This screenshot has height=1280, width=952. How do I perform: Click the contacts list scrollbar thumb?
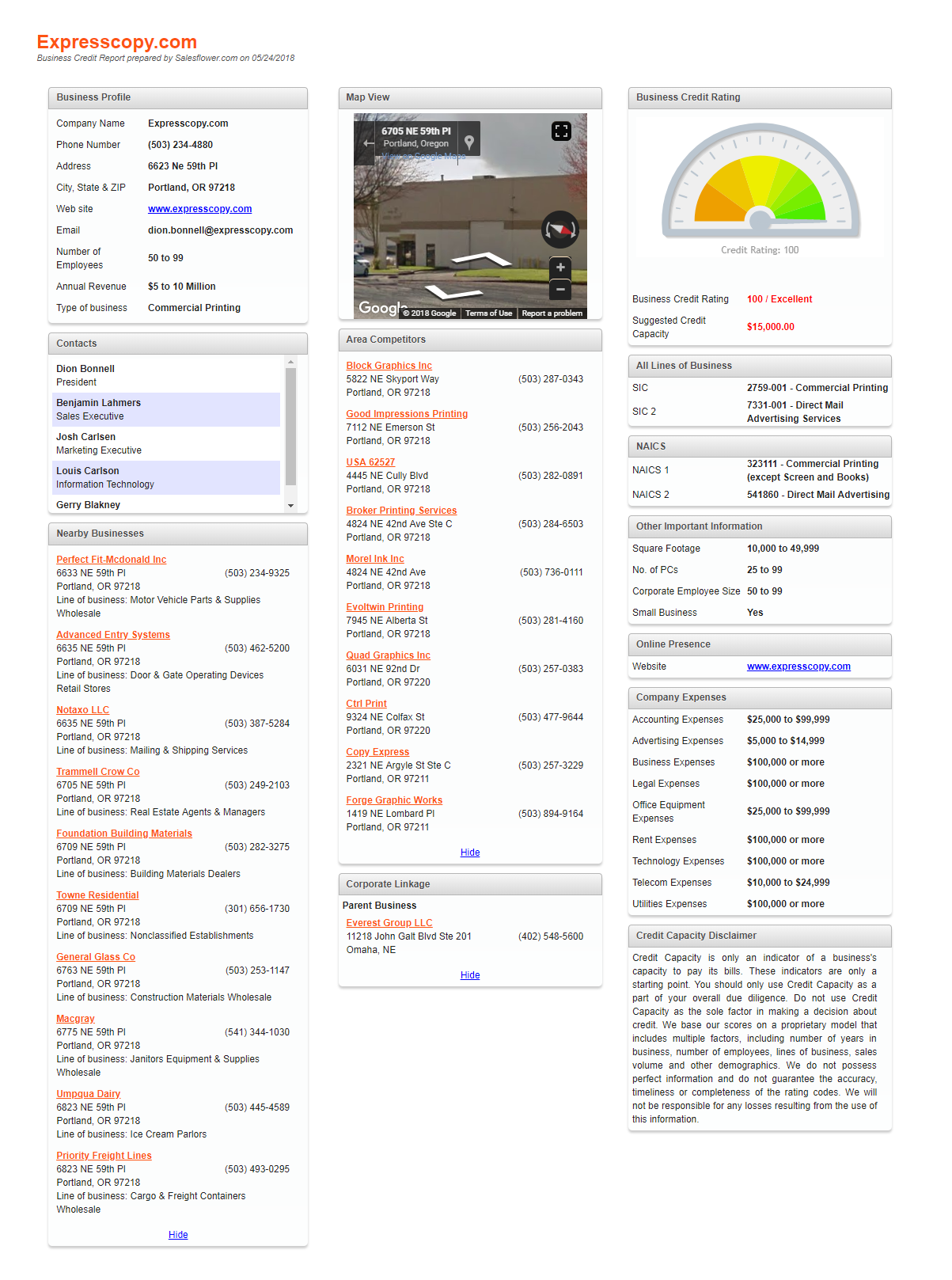[290, 426]
